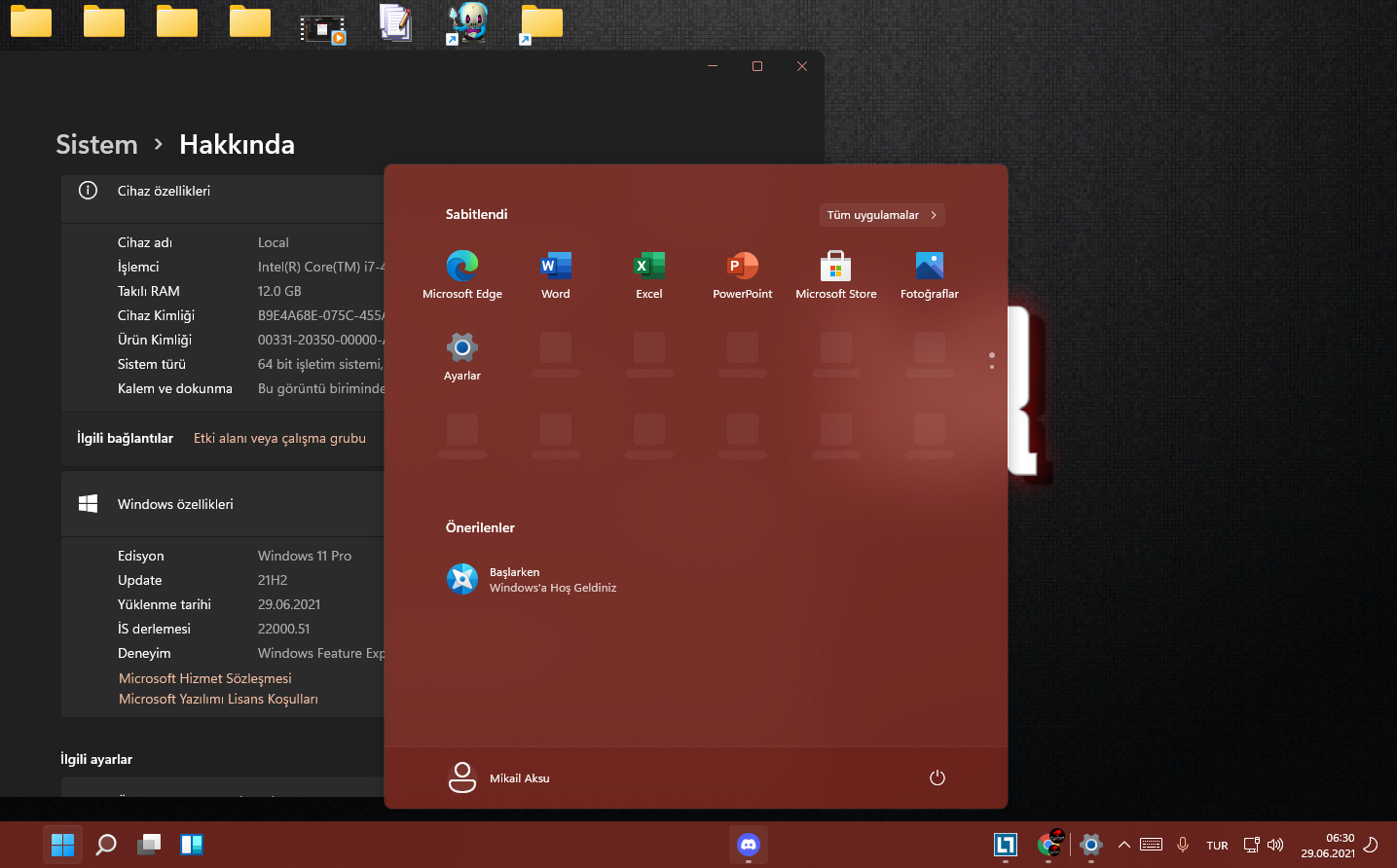Open the blue L app on taskbar
This screenshot has height=868, width=1397.
[x=1006, y=845]
